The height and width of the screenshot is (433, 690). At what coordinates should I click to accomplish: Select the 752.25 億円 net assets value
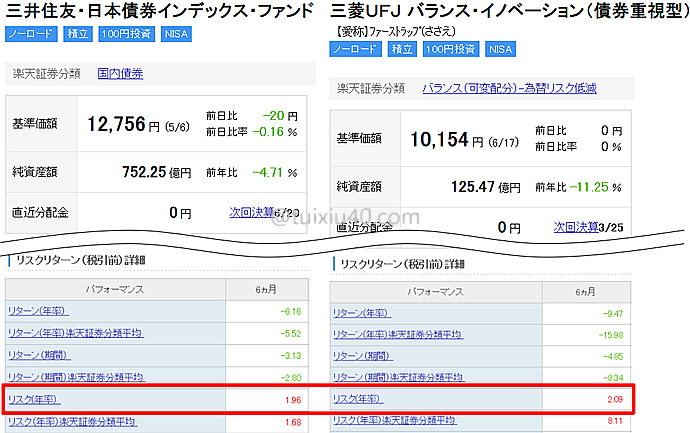157,172
